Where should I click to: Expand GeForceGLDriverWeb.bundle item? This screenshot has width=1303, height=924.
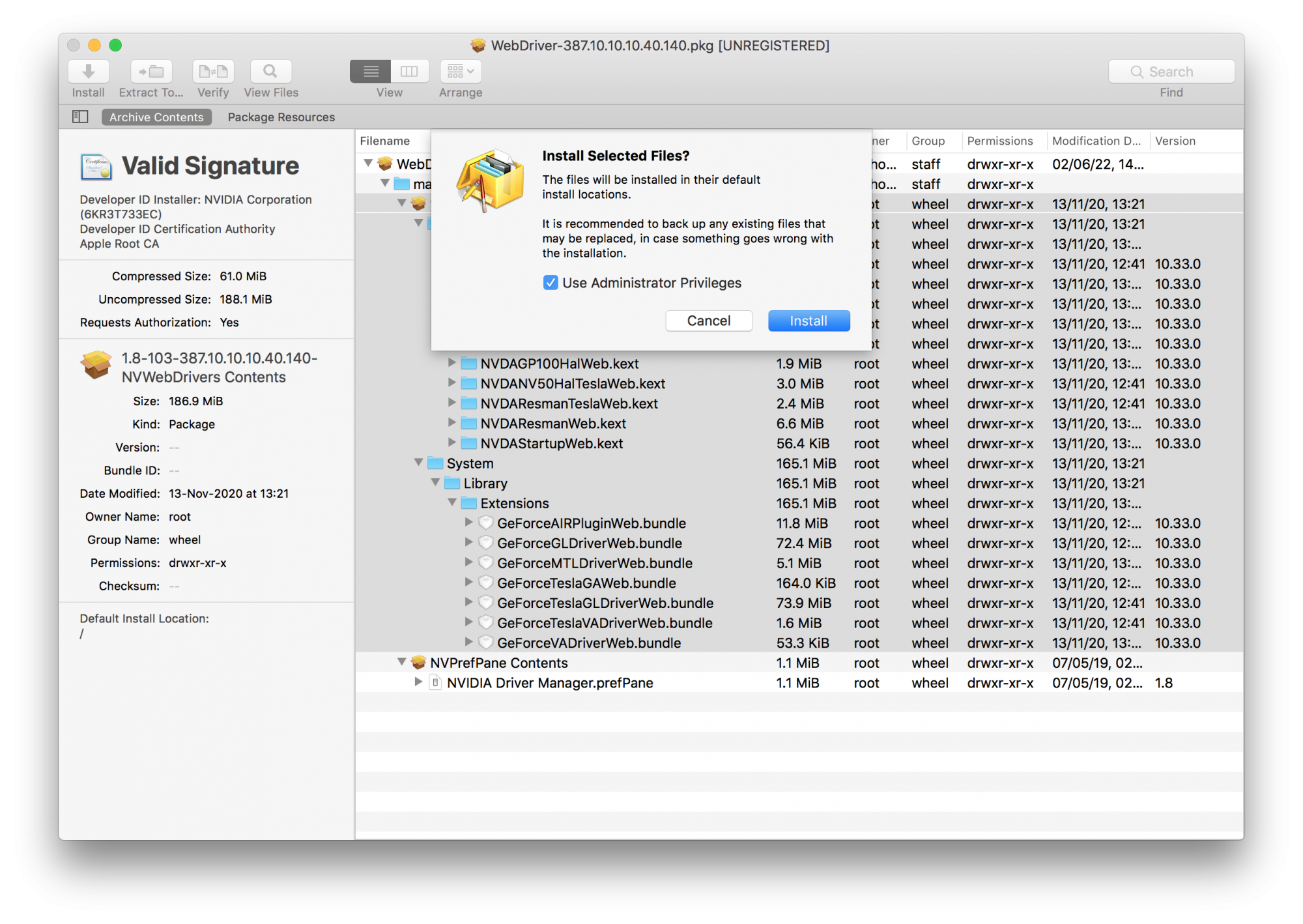coord(468,542)
